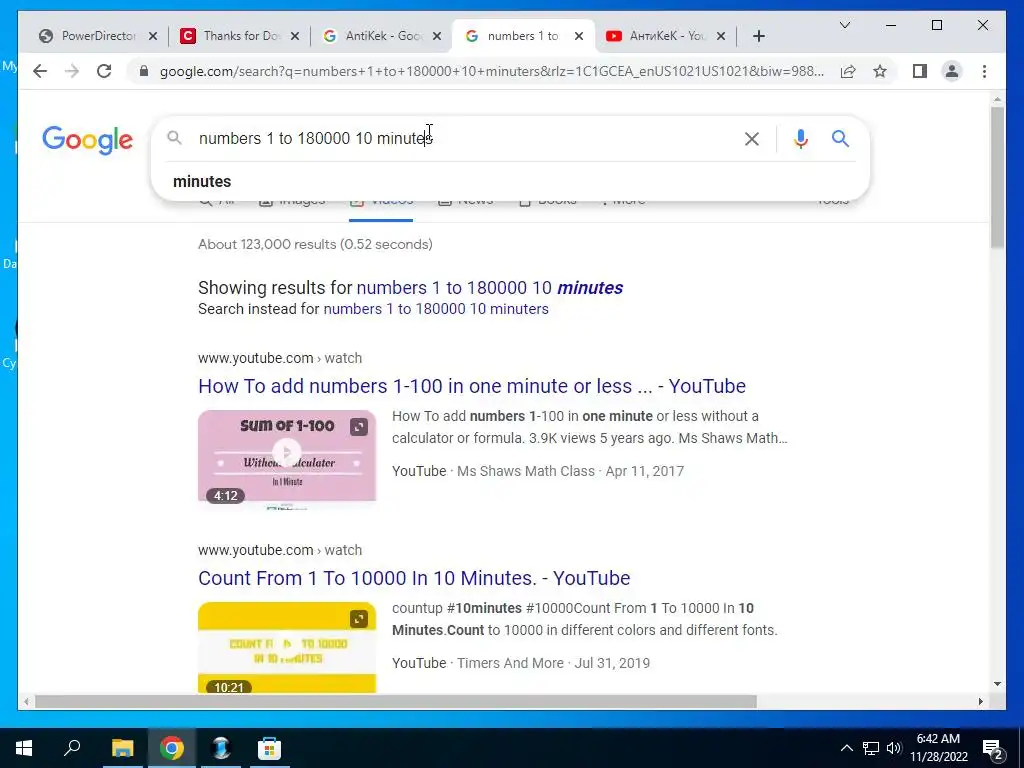Select the 'minutes' autocomplete suggestion
Image resolution: width=1024 pixels, height=768 pixels.
coord(510,182)
